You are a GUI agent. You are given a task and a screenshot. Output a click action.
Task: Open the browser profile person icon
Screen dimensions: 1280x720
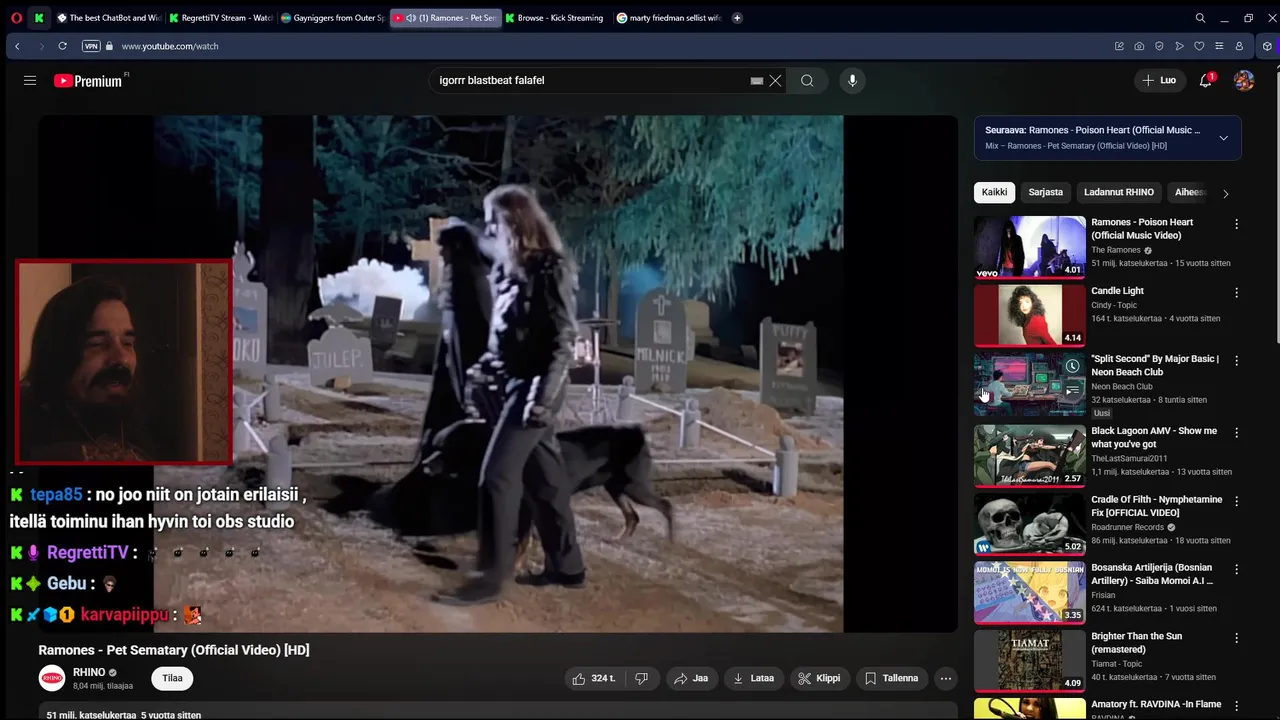click(1239, 46)
